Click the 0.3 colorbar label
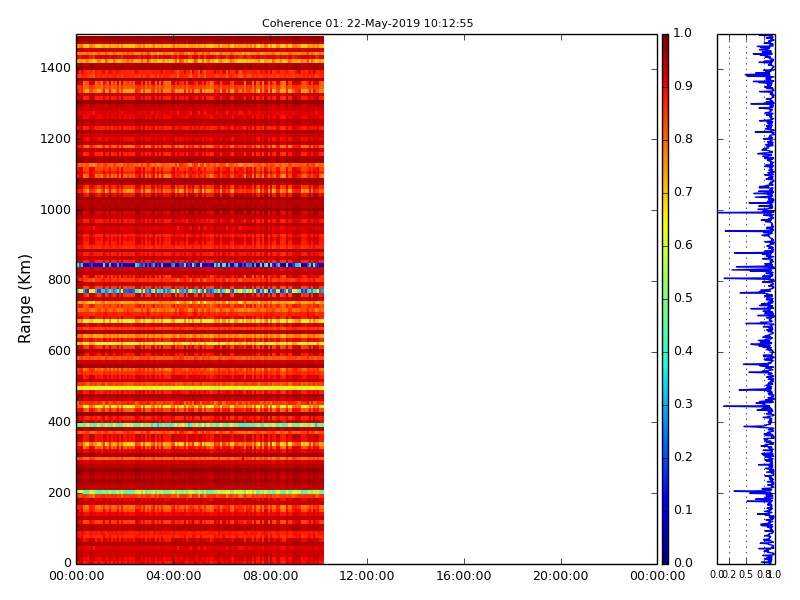Viewport: 800px width, 600px height. point(683,404)
